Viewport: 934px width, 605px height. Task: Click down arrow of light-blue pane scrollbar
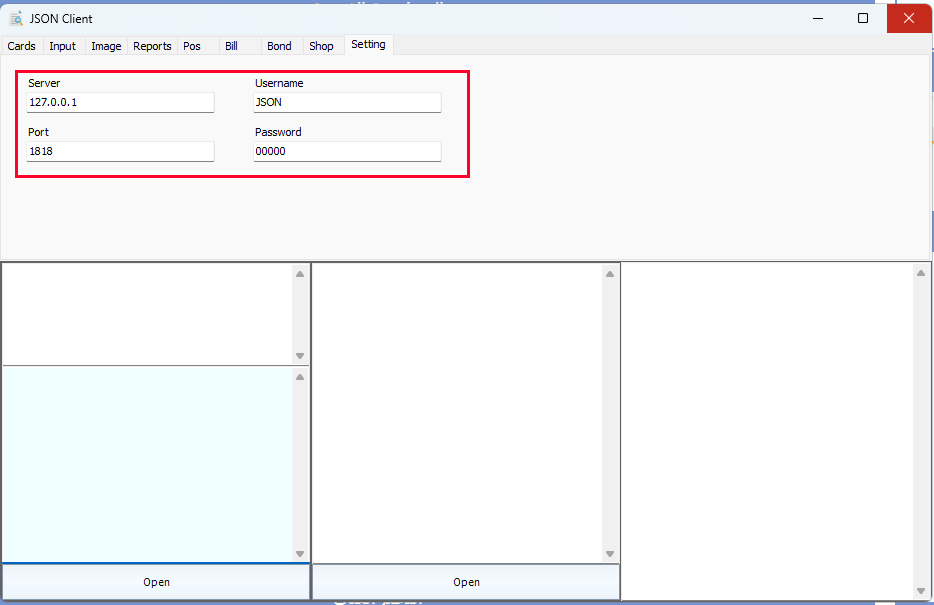[300, 554]
